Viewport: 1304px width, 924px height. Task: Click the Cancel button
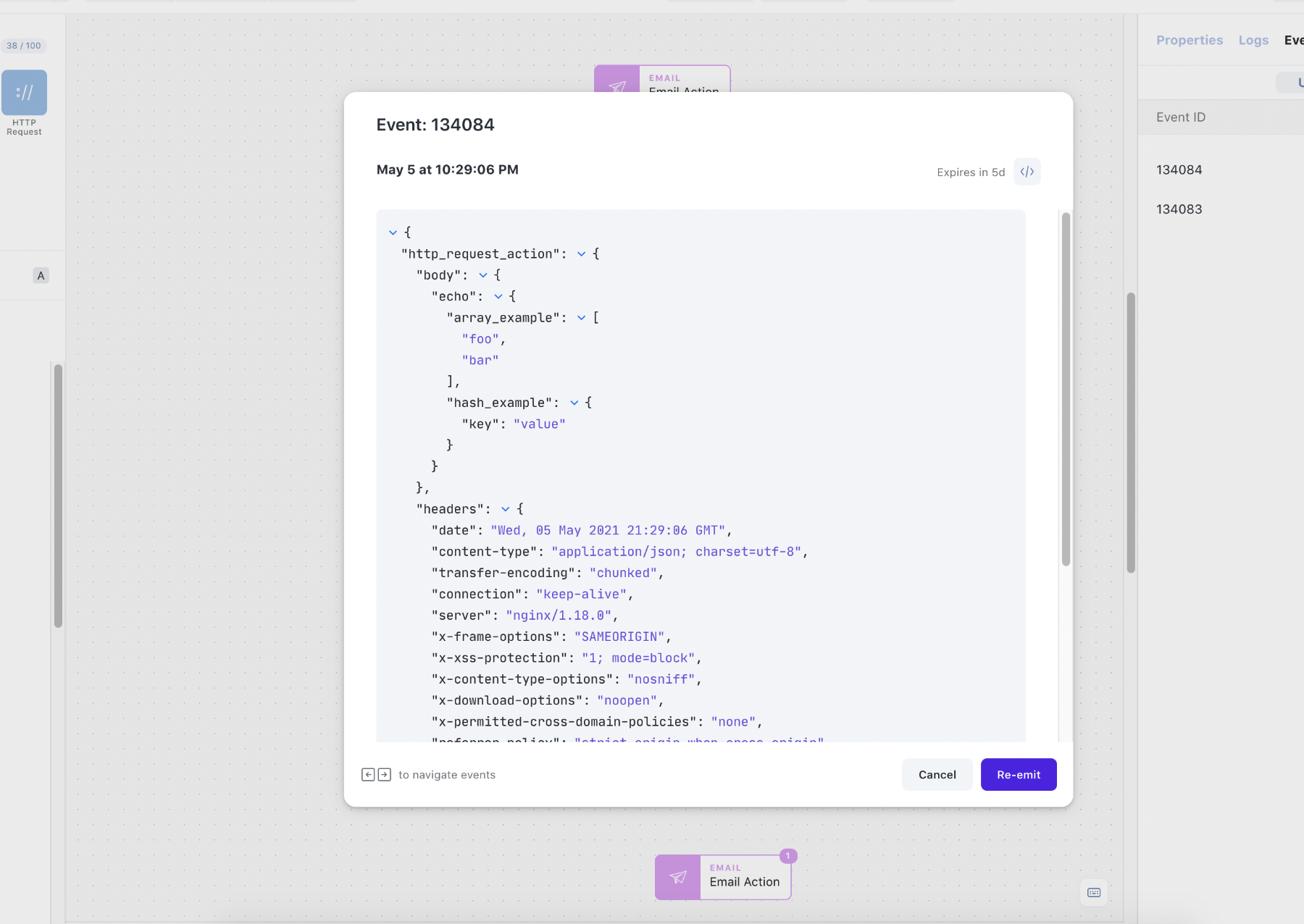click(937, 775)
